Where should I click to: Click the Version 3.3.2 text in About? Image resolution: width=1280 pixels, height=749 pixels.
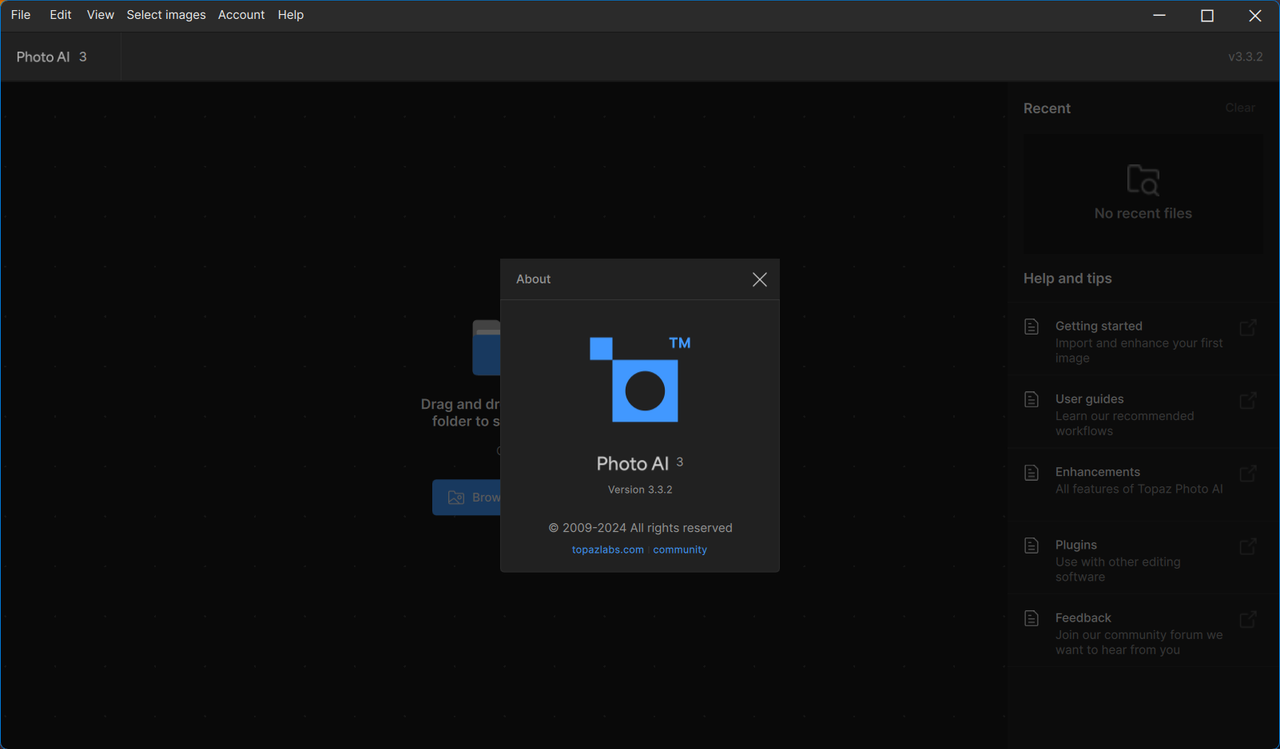point(640,490)
